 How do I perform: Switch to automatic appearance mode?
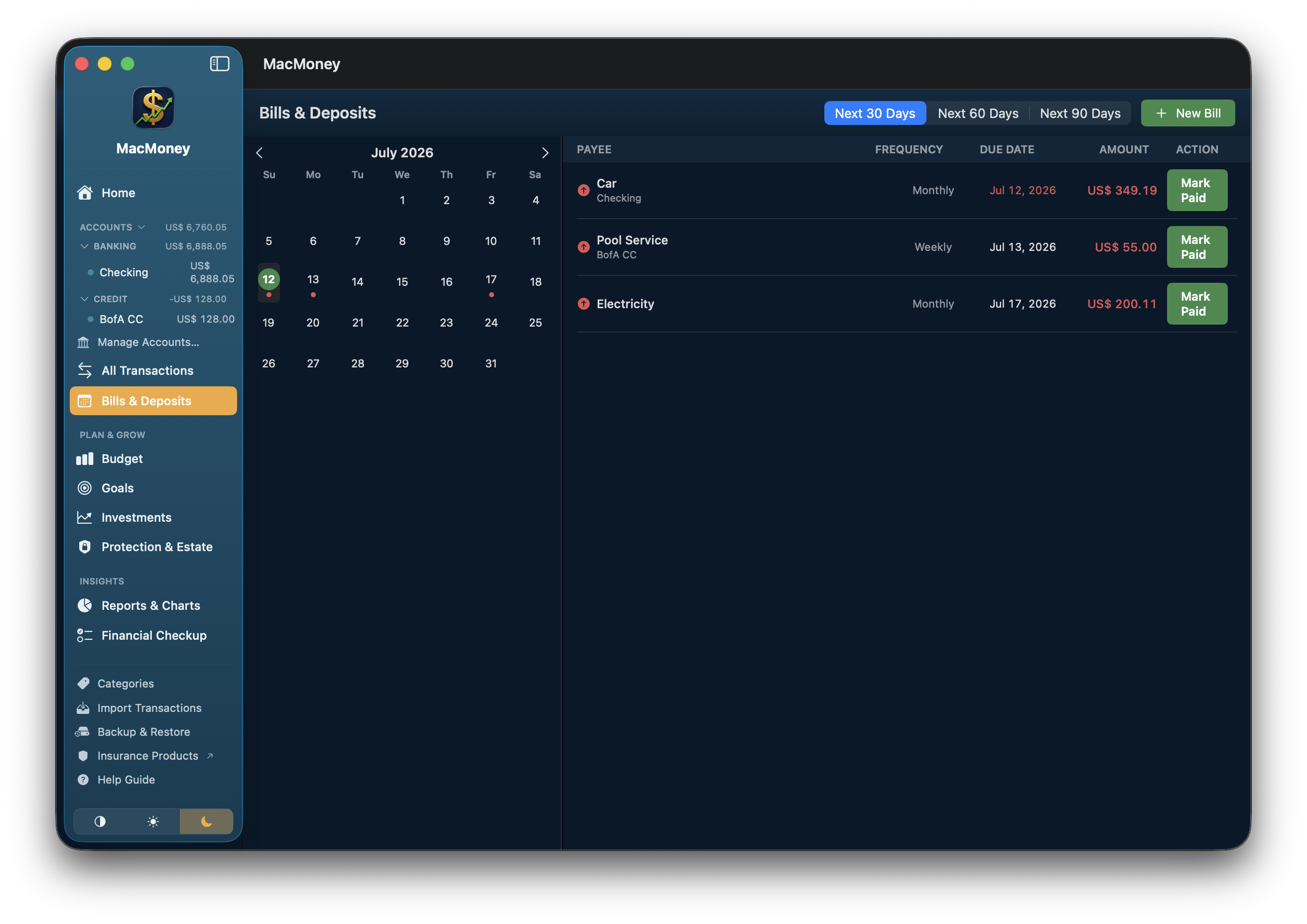pos(100,821)
